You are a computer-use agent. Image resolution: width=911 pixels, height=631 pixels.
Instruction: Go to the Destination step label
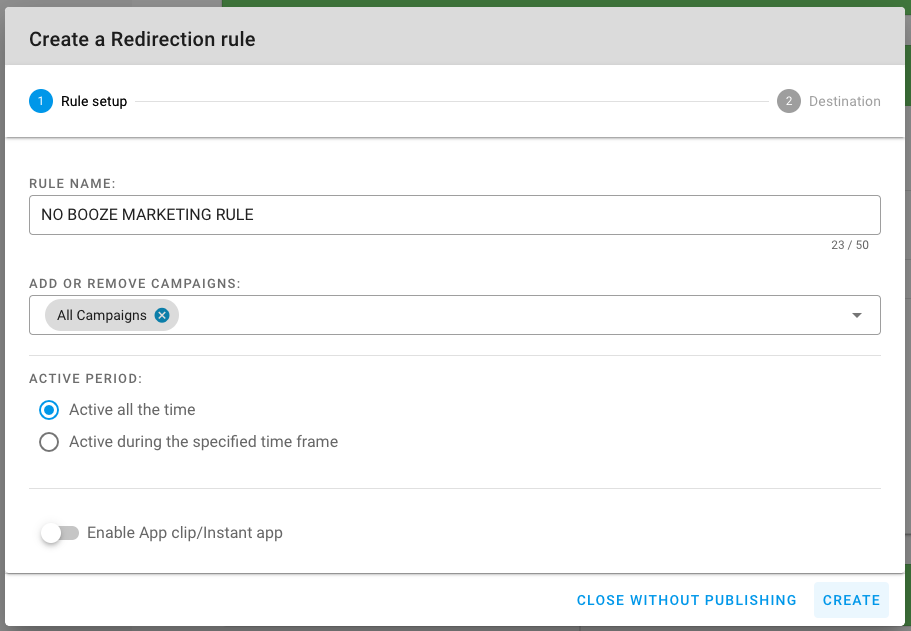(844, 101)
